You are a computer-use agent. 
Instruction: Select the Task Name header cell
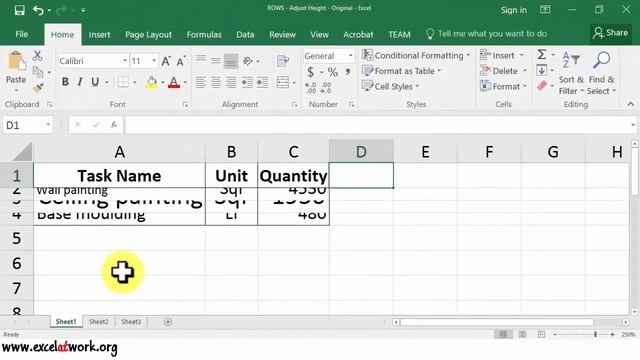click(119, 176)
